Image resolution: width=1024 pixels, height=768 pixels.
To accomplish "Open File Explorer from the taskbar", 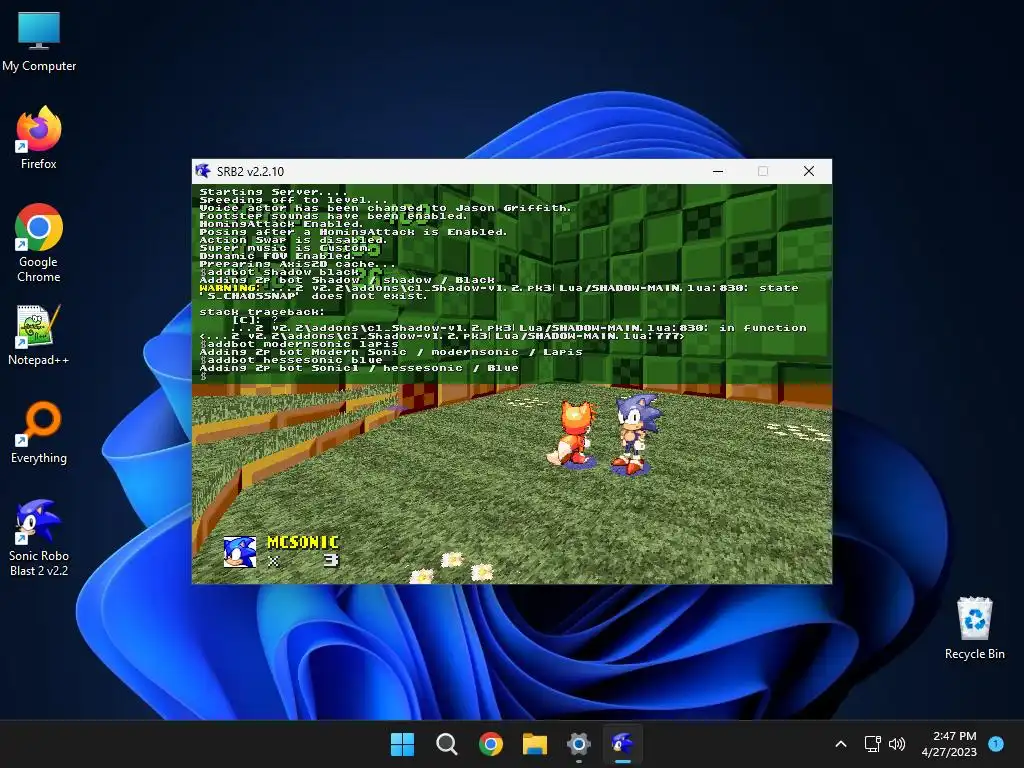I will 535,744.
